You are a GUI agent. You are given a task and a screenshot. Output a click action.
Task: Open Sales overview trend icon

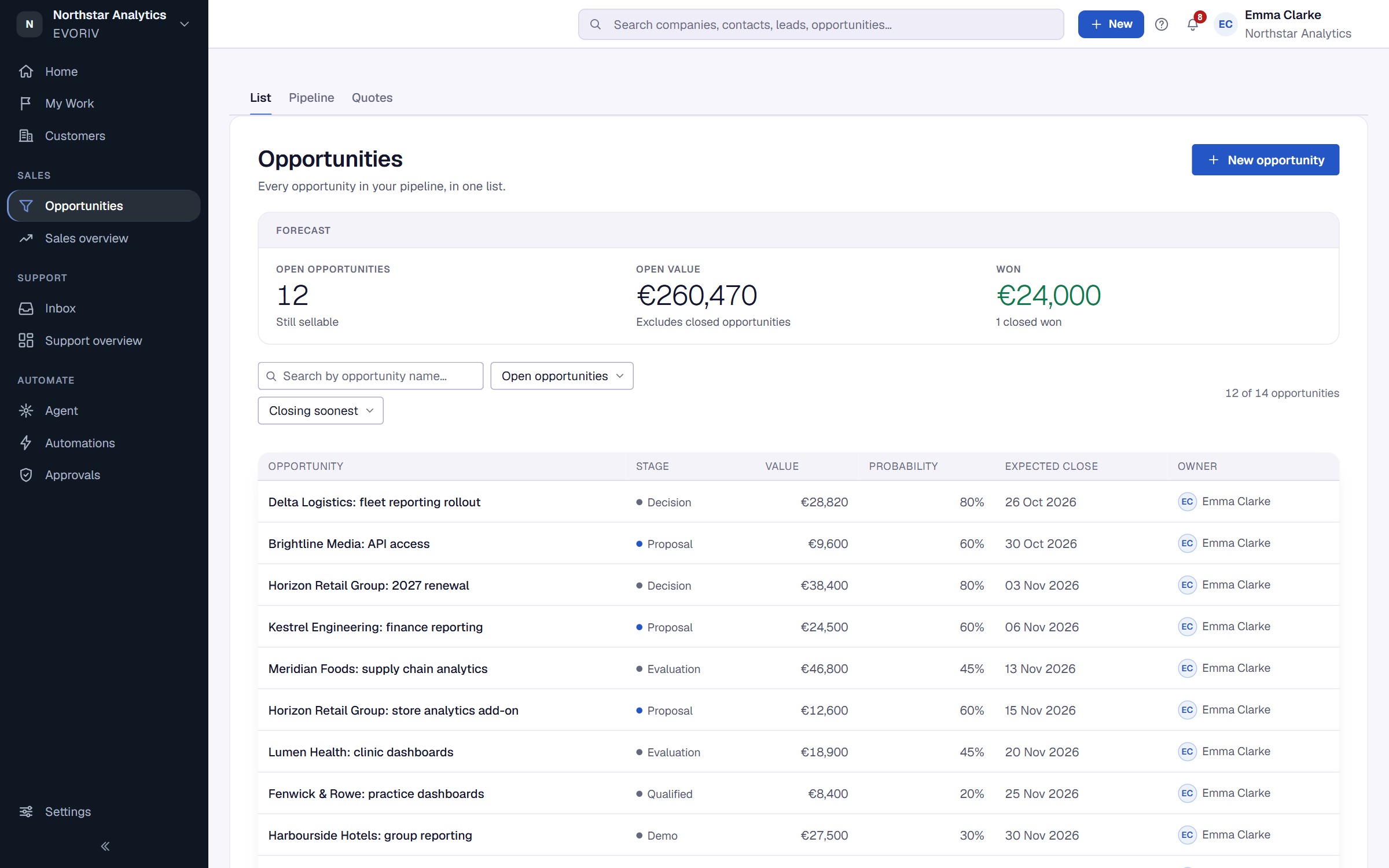(26, 238)
